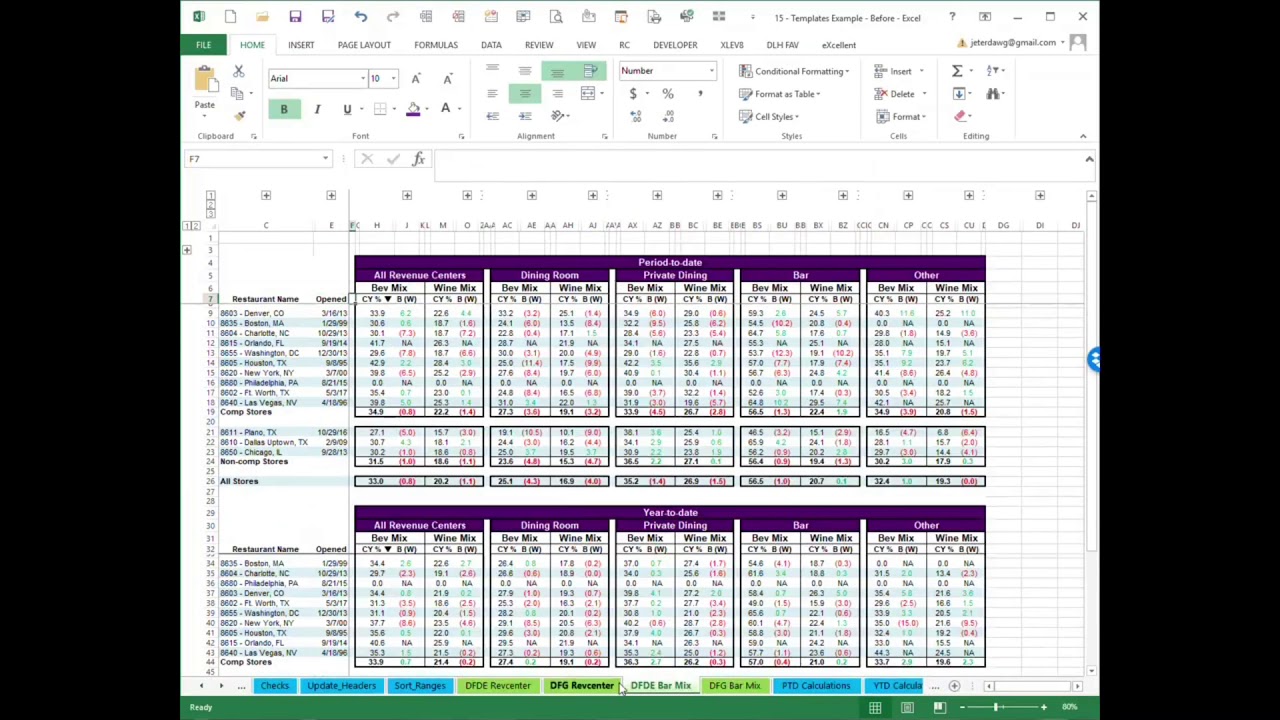This screenshot has height=720, width=1280.
Task: Open the Name Box dropdown arrow
Action: [325, 159]
